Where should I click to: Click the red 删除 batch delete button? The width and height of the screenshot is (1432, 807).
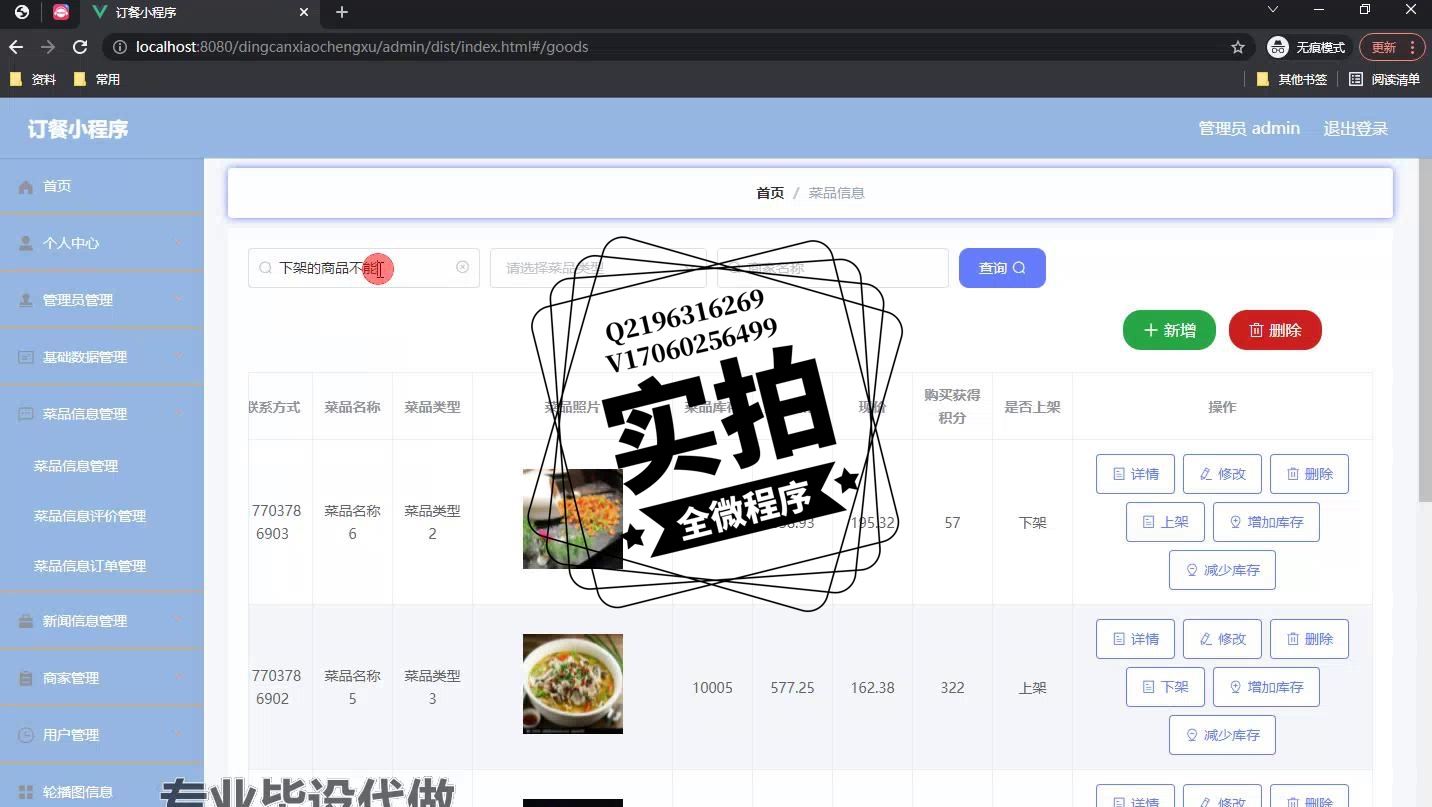click(1275, 330)
